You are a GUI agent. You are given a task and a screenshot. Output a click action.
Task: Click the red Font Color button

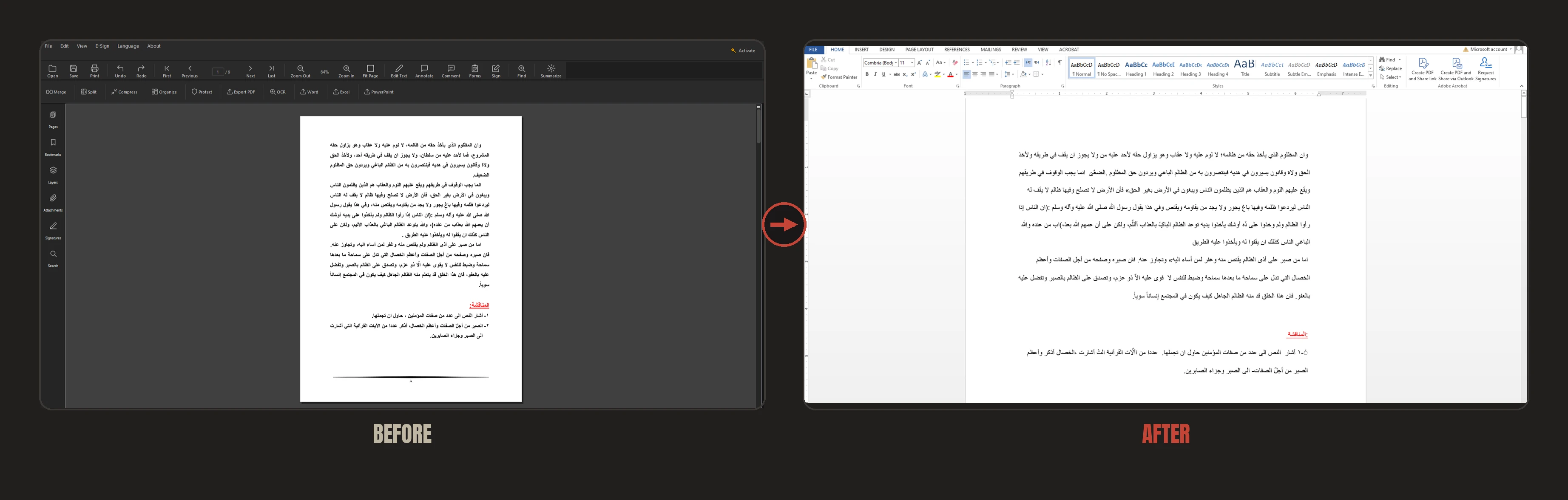[950, 74]
